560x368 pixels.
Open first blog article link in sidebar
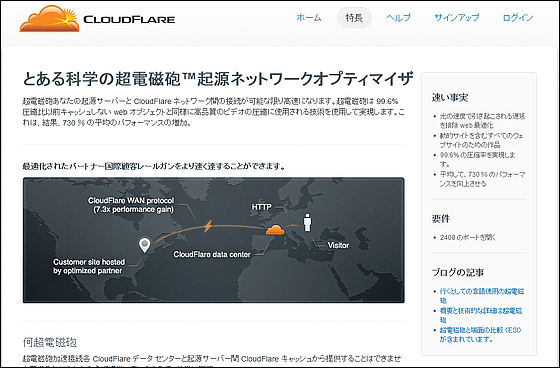click(x=482, y=295)
